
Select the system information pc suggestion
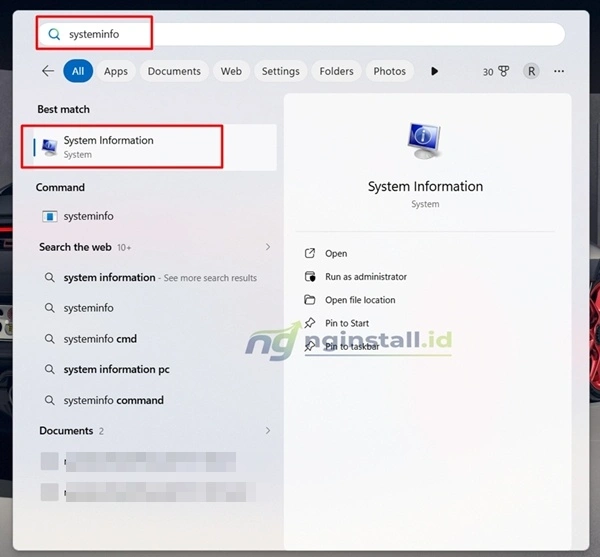(155, 370)
